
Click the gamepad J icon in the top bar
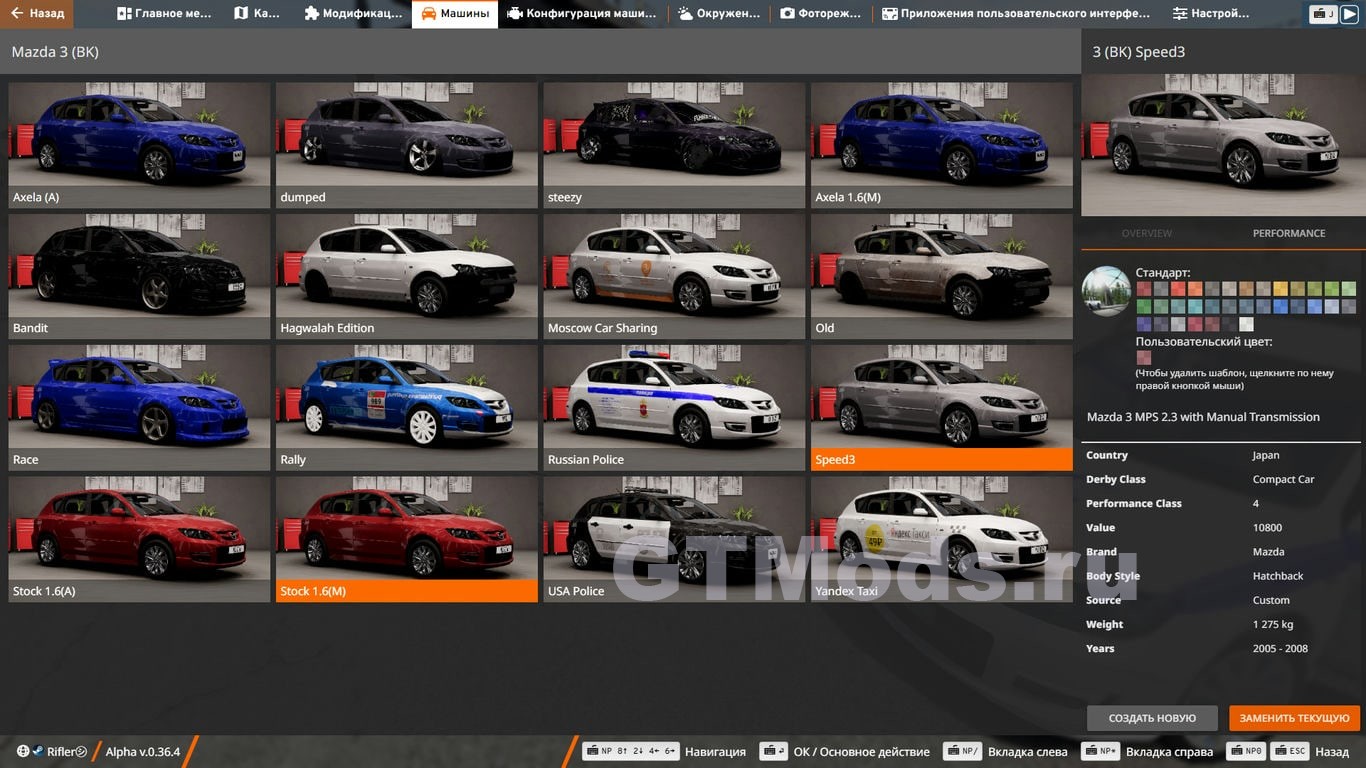point(1323,14)
